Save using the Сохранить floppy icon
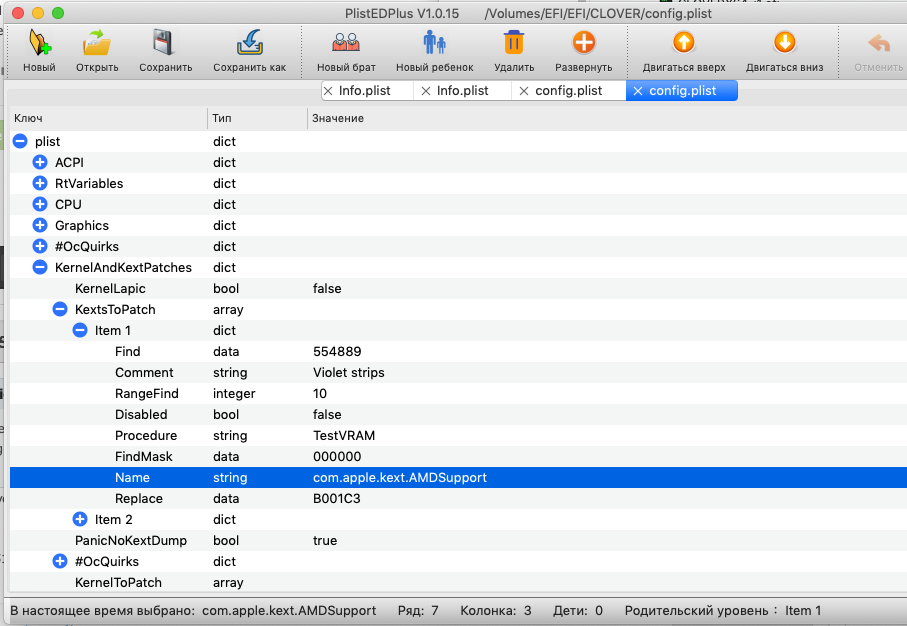907x626 pixels. pyautogui.click(x=164, y=43)
